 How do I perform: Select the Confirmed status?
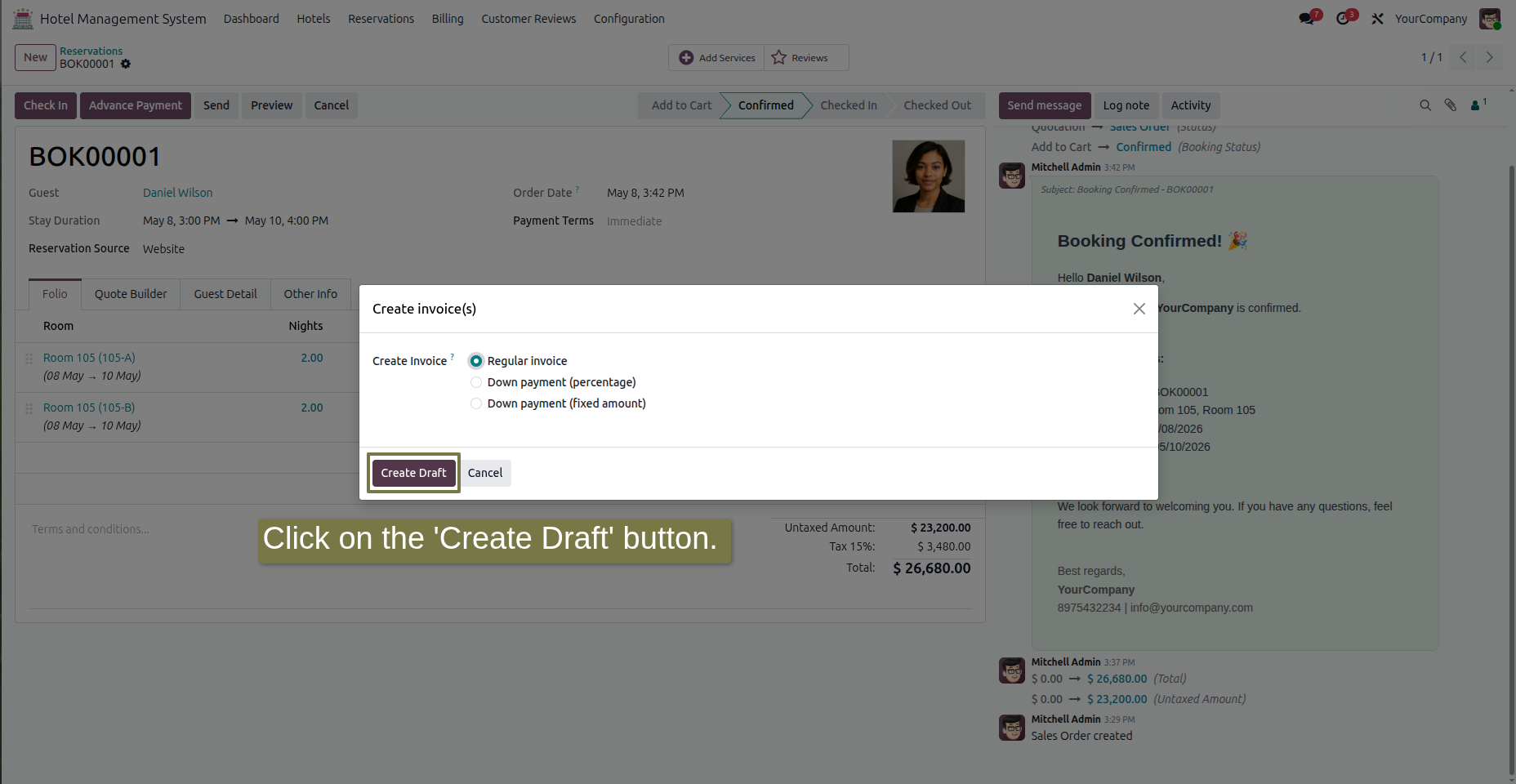(x=766, y=105)
